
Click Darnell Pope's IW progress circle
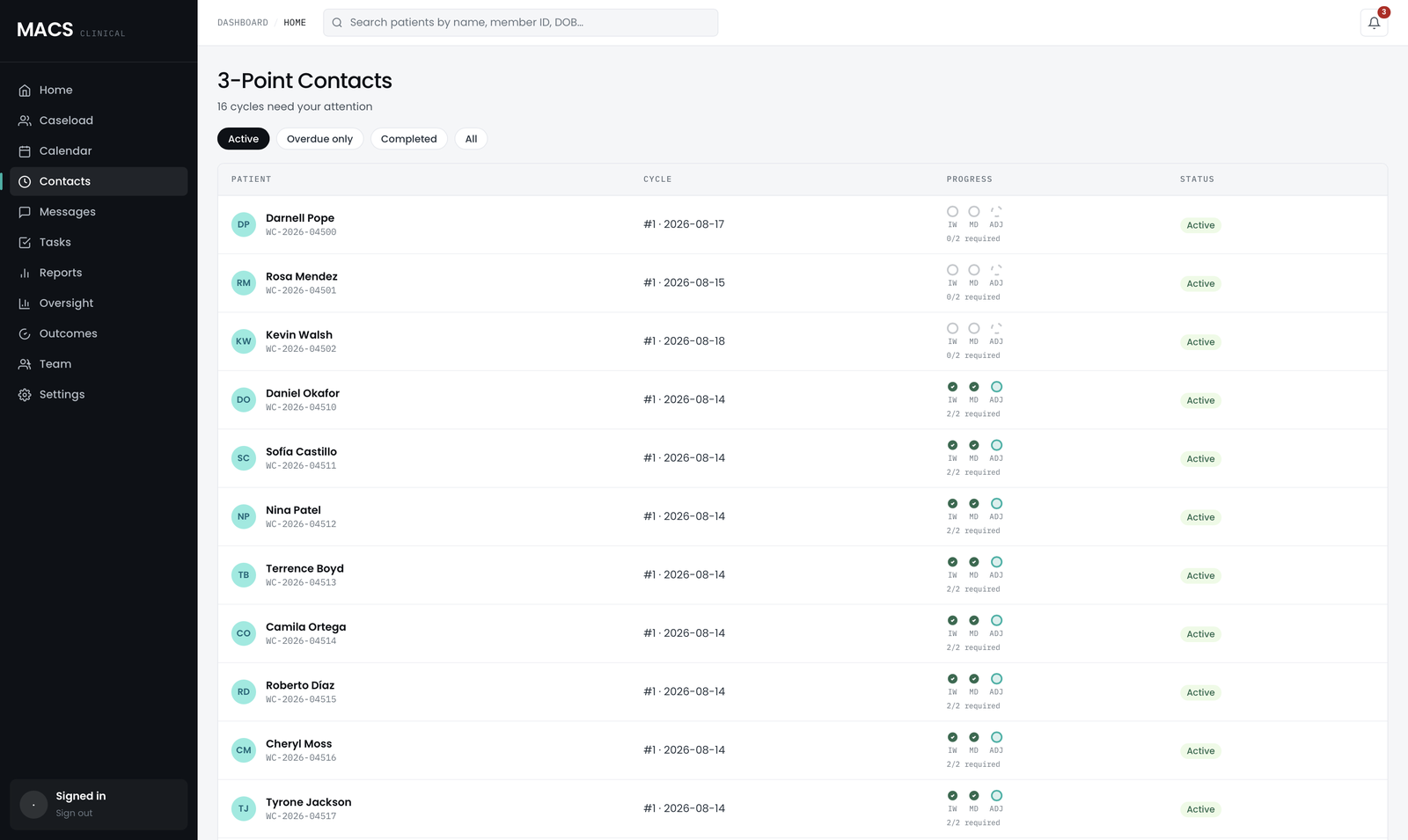pyautogui.click(x=952, y=211)
